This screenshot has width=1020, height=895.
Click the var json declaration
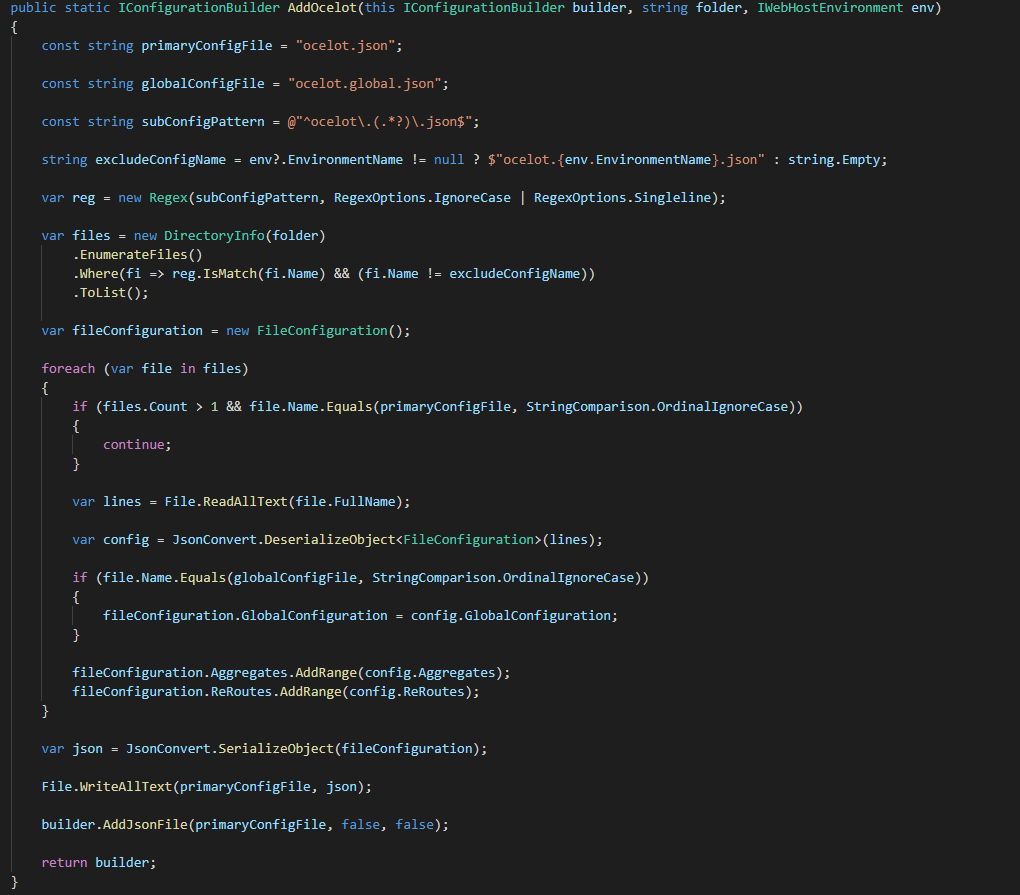(72, 749)
